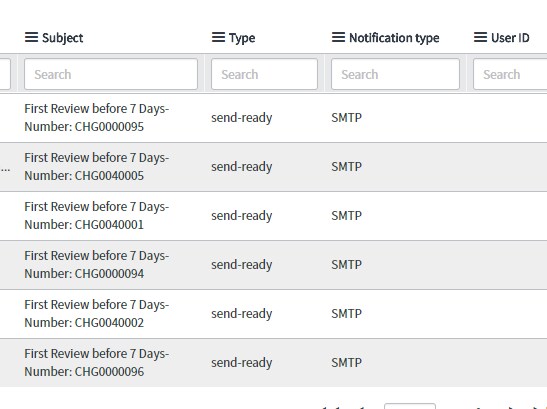Screen dimensions: 547x409
Task: Click SMTP cell in CHG0040001 row
Action: pyautogui.click(x=346, y=216)
